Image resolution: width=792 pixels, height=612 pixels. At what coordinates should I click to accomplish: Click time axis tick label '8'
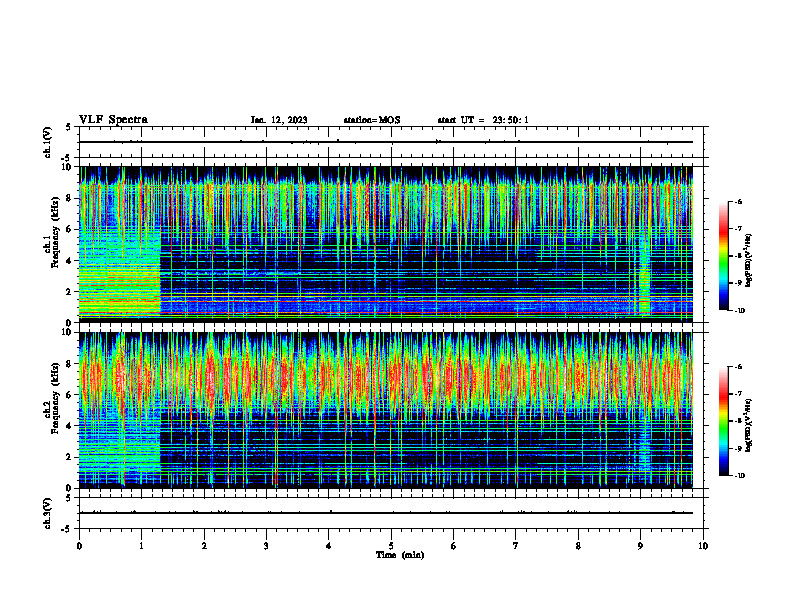(x=578, y=546)
